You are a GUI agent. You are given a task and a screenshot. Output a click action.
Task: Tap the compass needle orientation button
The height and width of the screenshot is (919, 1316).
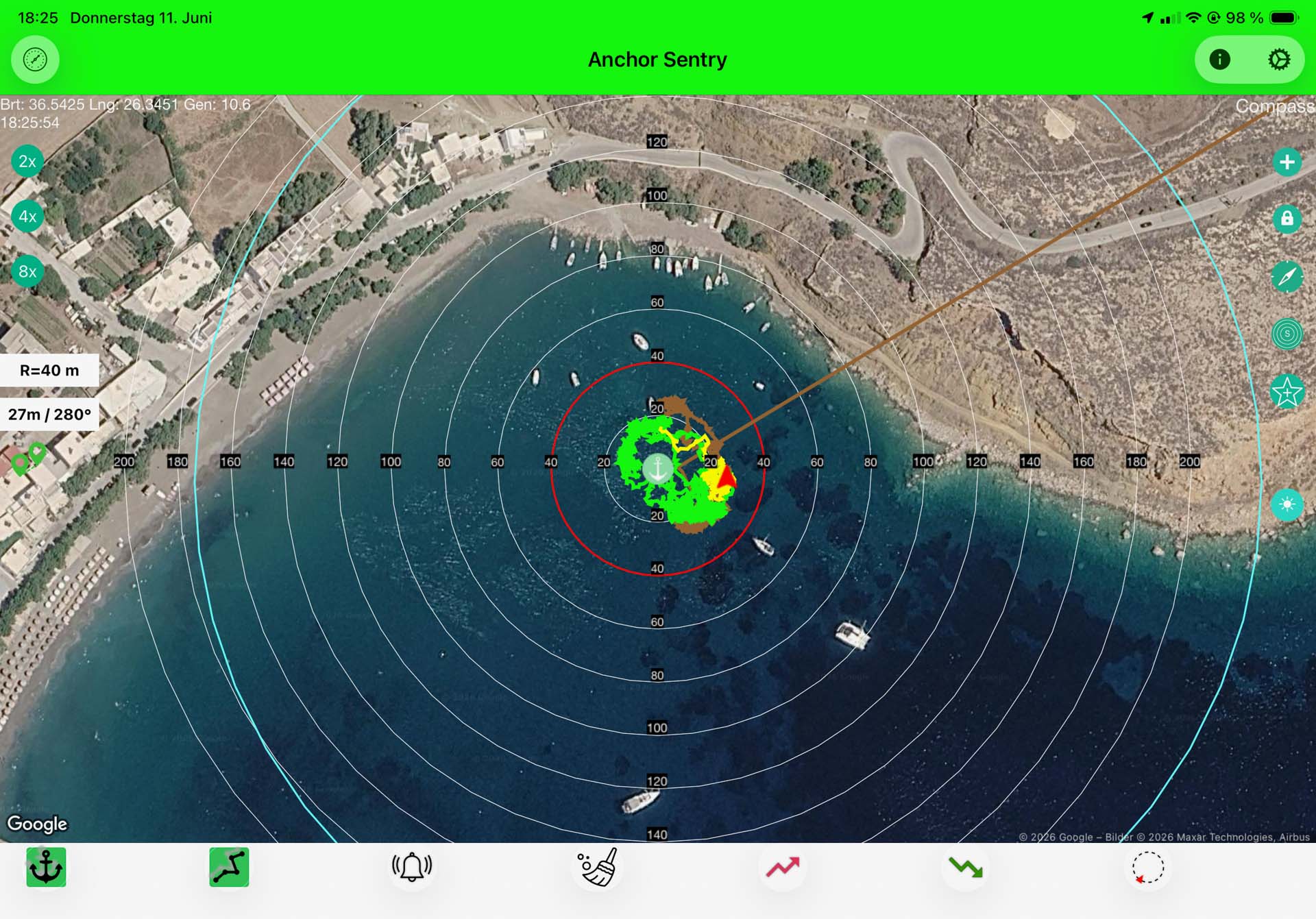pyautogui.click(x=1287, y=277)
